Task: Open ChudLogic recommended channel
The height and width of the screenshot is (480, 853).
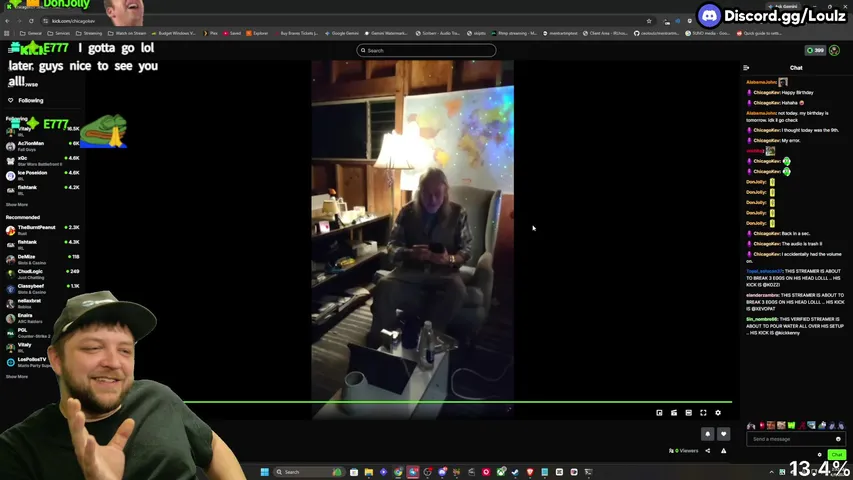Action: [42, 274]
